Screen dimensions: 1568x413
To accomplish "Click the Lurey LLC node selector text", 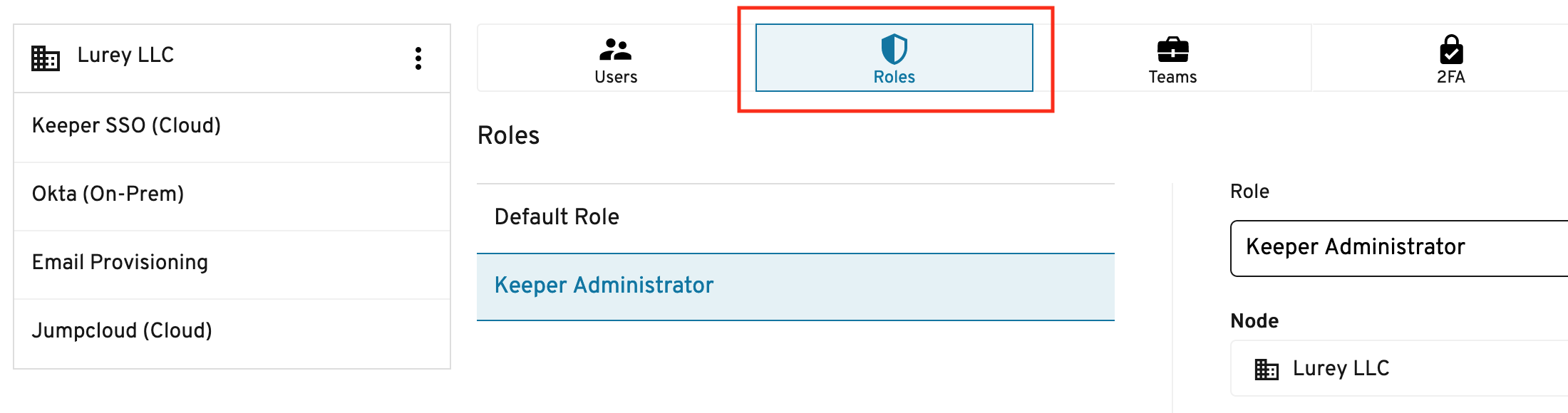I will (x=1341, y=369).
